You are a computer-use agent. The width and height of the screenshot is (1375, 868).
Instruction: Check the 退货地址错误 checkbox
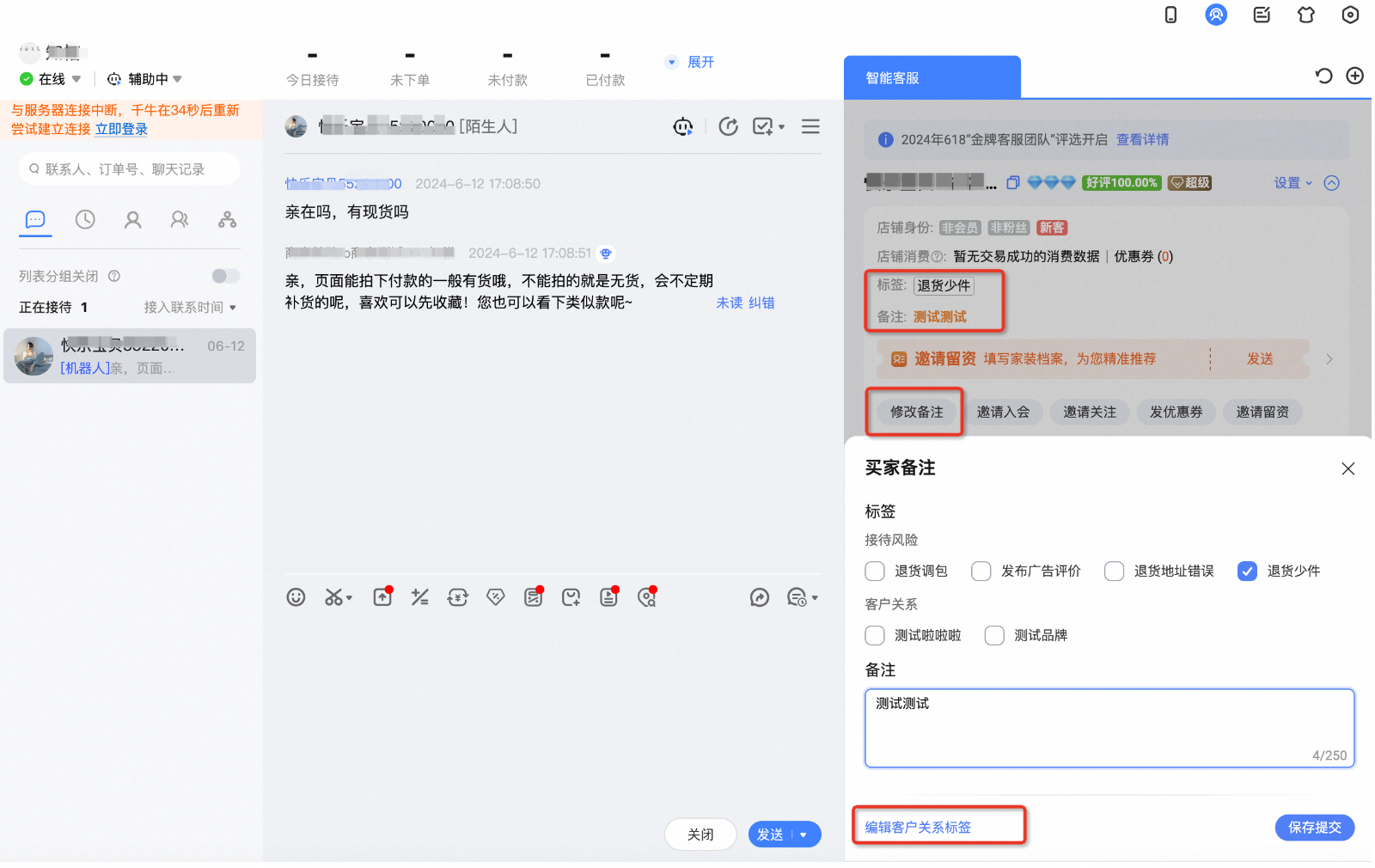(1115, 572)
